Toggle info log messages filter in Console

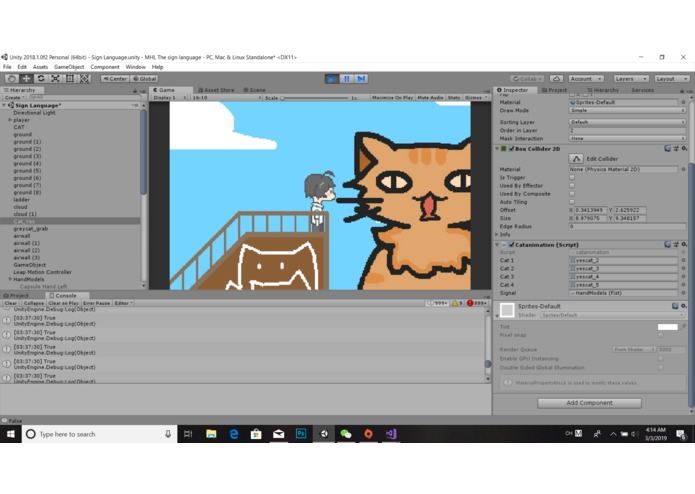click(437, 303)
